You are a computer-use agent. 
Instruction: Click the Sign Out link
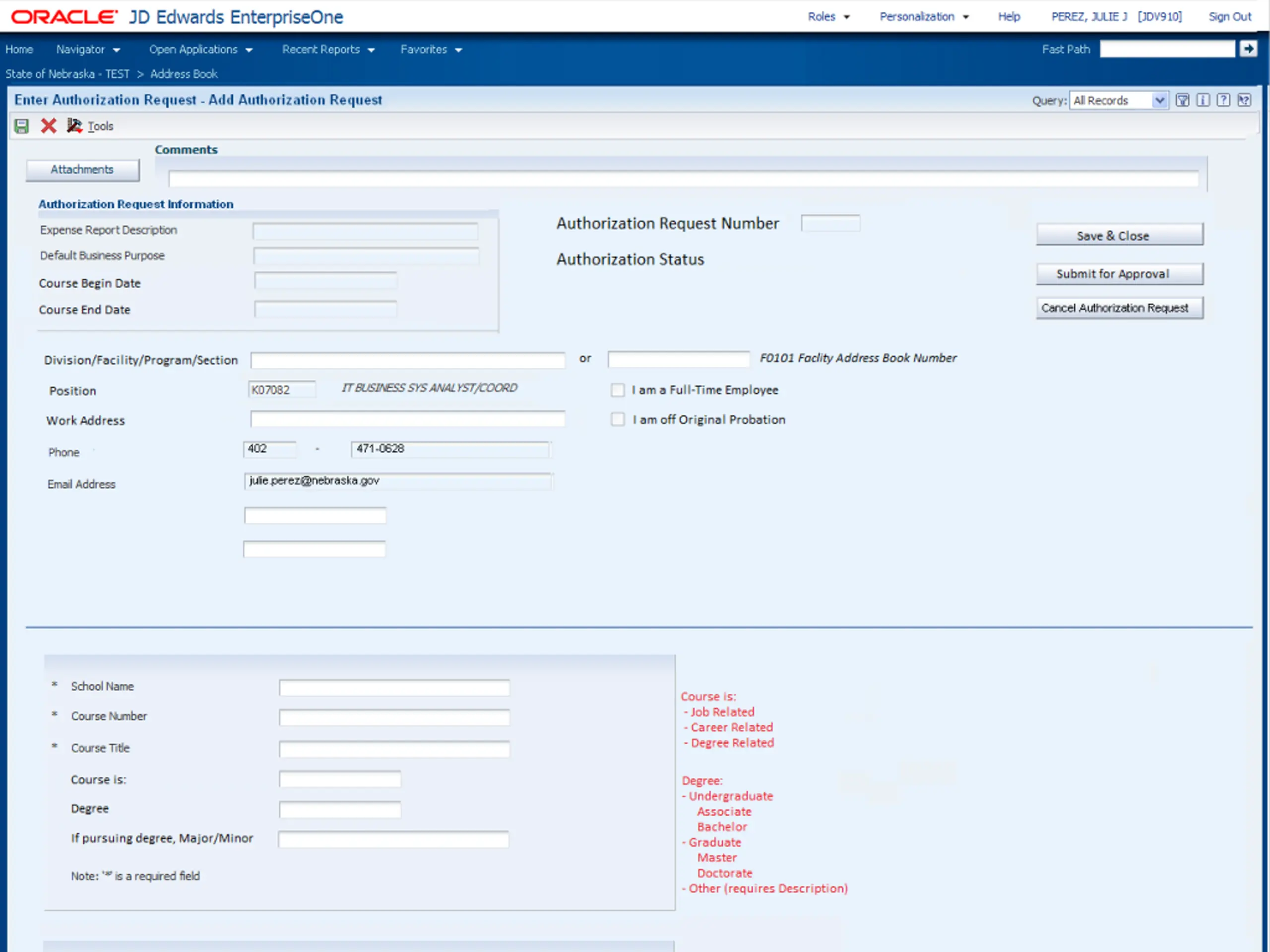point(1230,17)
